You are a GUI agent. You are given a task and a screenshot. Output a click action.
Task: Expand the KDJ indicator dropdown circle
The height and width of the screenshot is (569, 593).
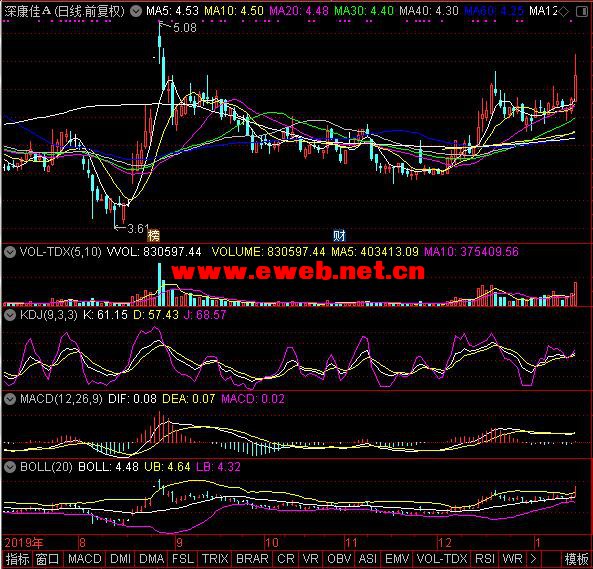[x=10, y=315]
